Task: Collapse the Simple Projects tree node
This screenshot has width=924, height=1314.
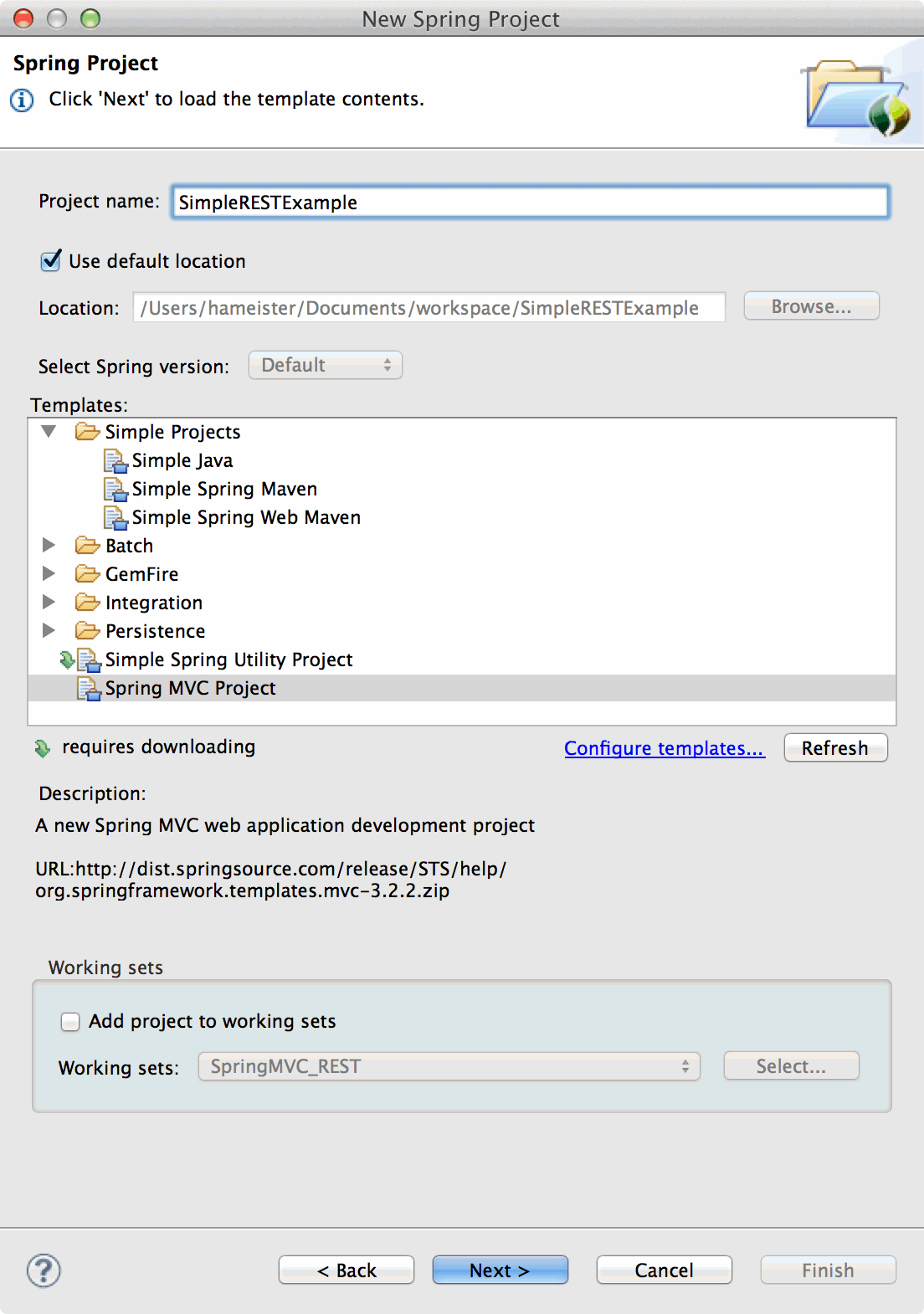Action: click(49, 432)
